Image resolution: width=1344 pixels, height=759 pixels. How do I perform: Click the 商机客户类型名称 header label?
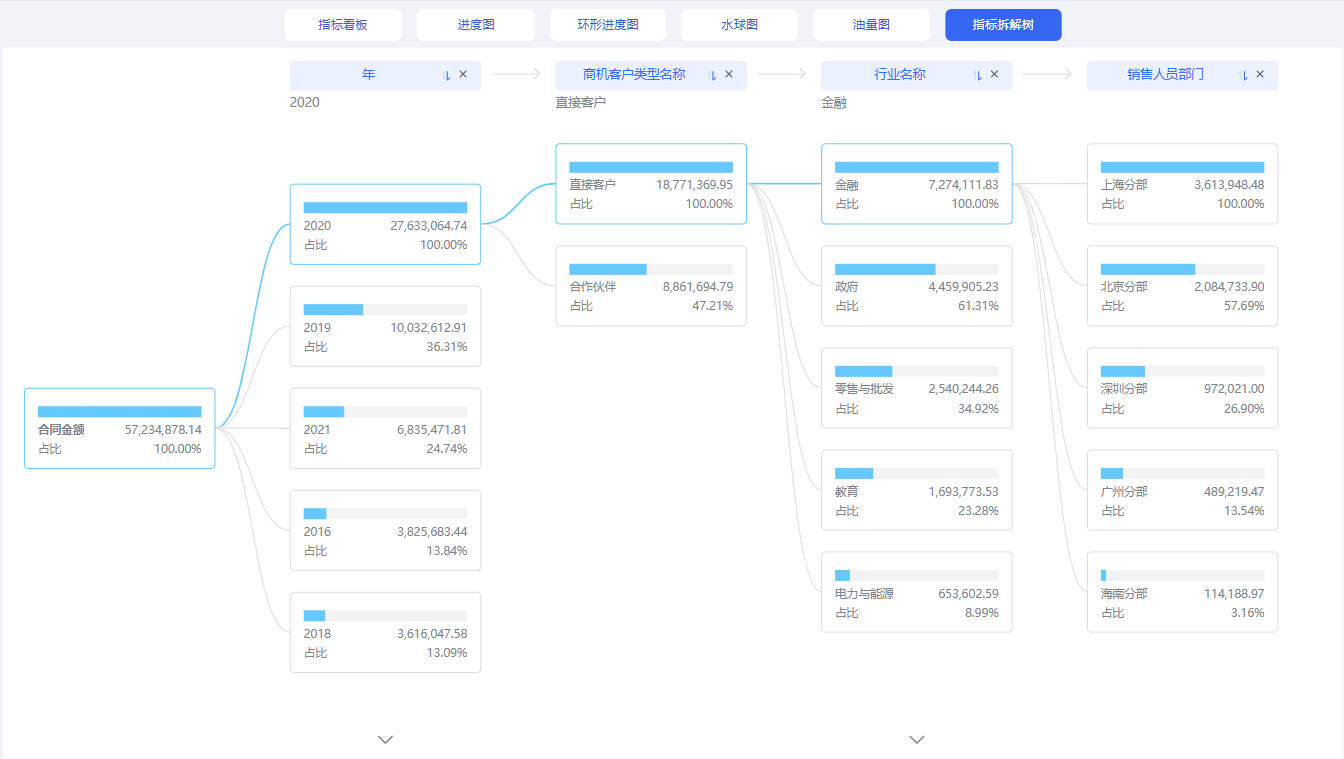click(635, 75)
